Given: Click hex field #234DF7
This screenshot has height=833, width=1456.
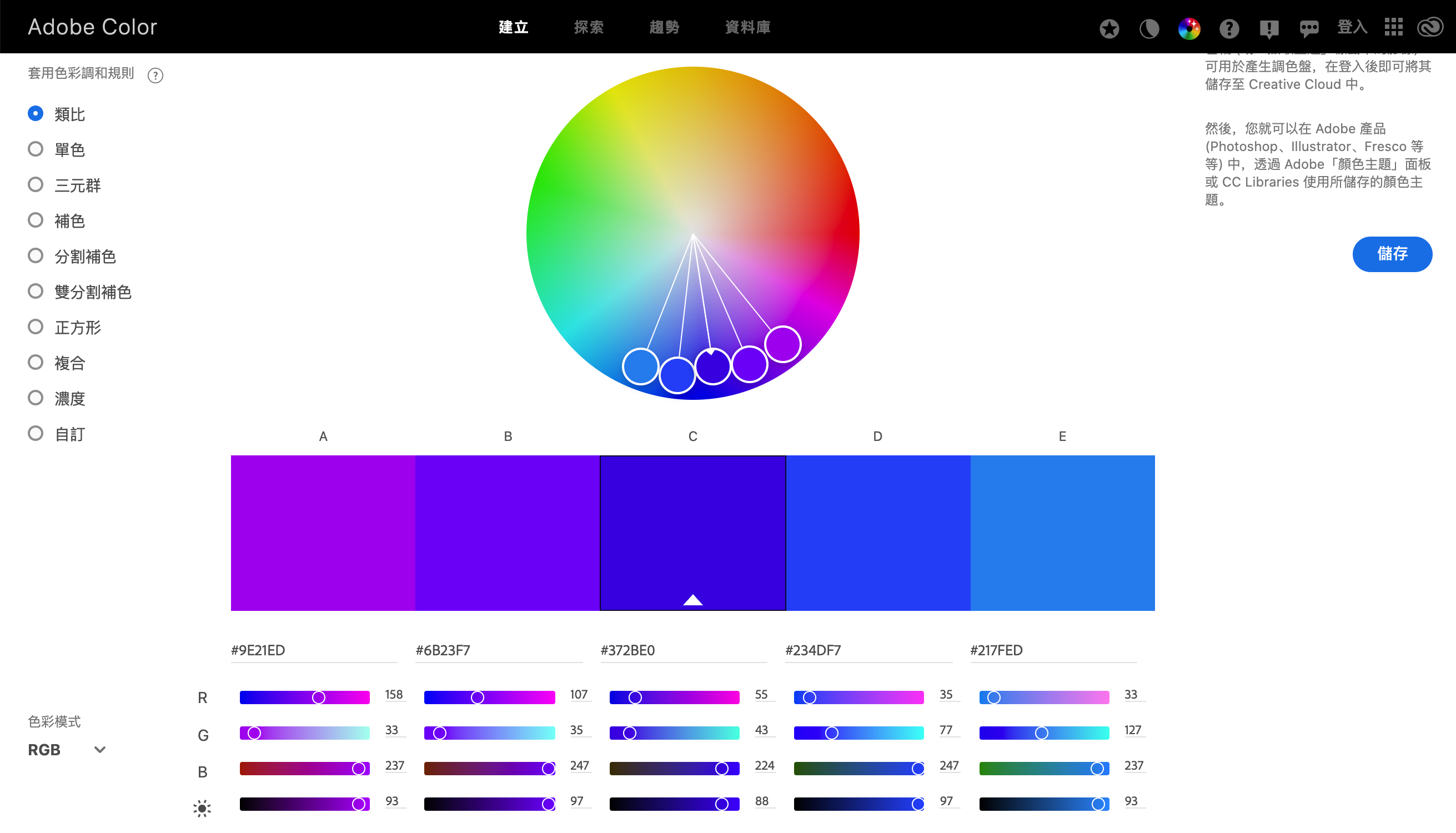Looking at the screenshot, I should (868, 650).
